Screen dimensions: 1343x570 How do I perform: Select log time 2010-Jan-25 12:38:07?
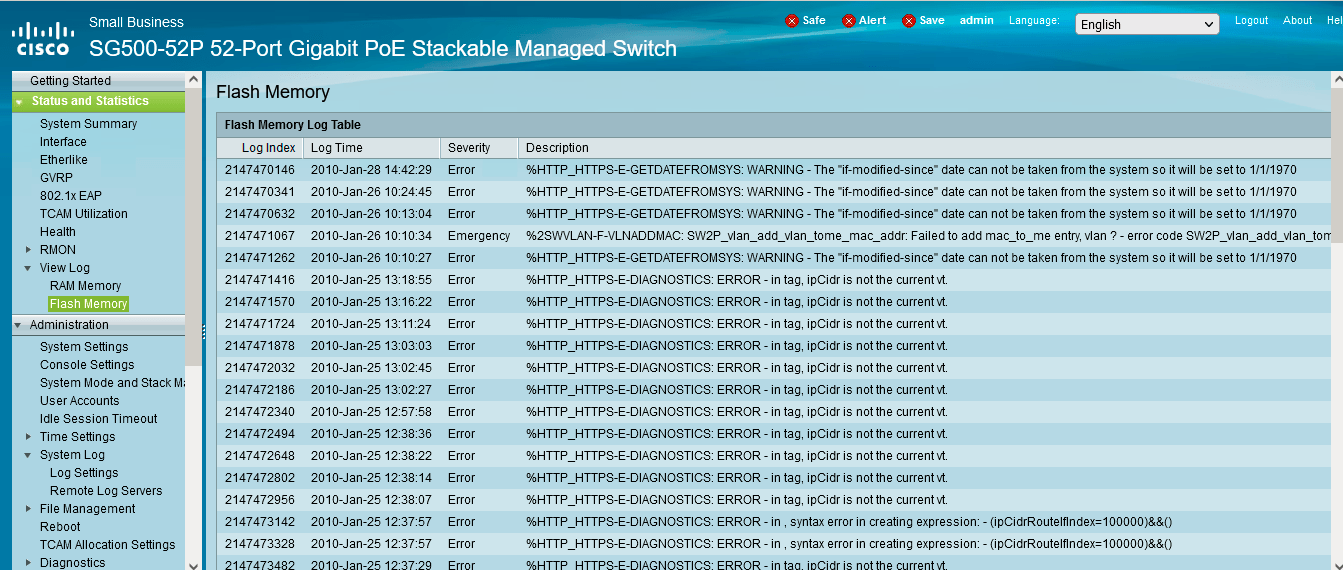[x=371, y=500]
